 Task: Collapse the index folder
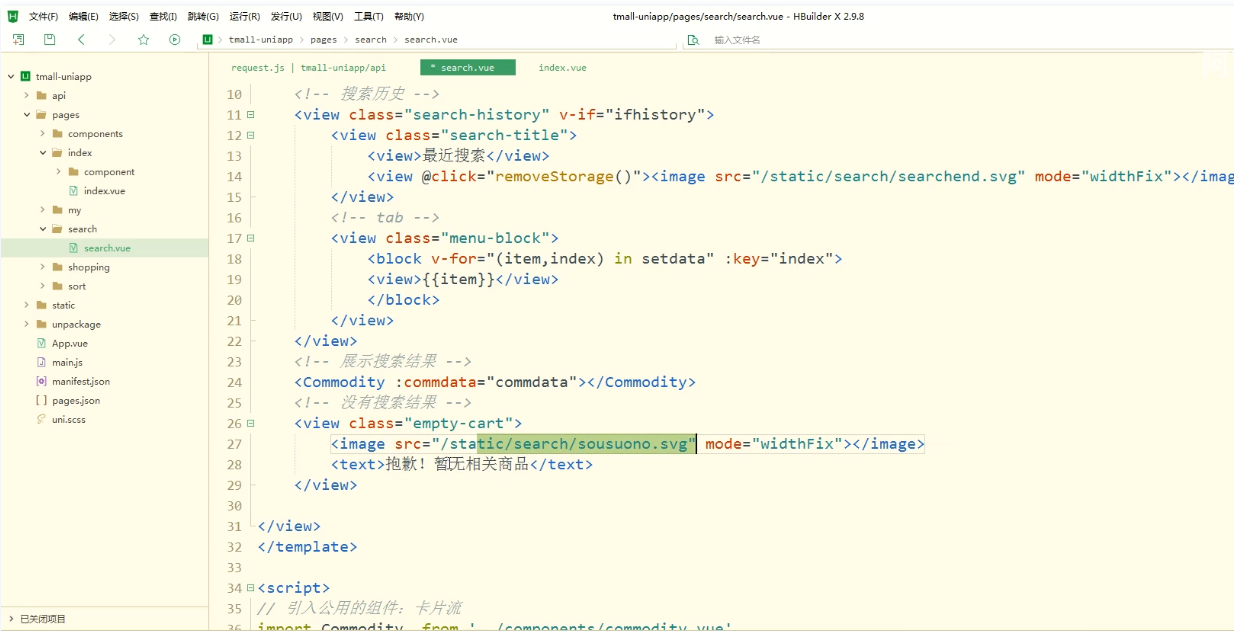(43, 152)
